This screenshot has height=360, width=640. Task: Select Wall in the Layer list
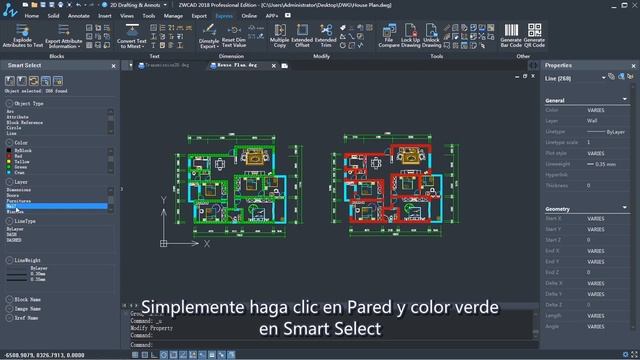(56, 206)
